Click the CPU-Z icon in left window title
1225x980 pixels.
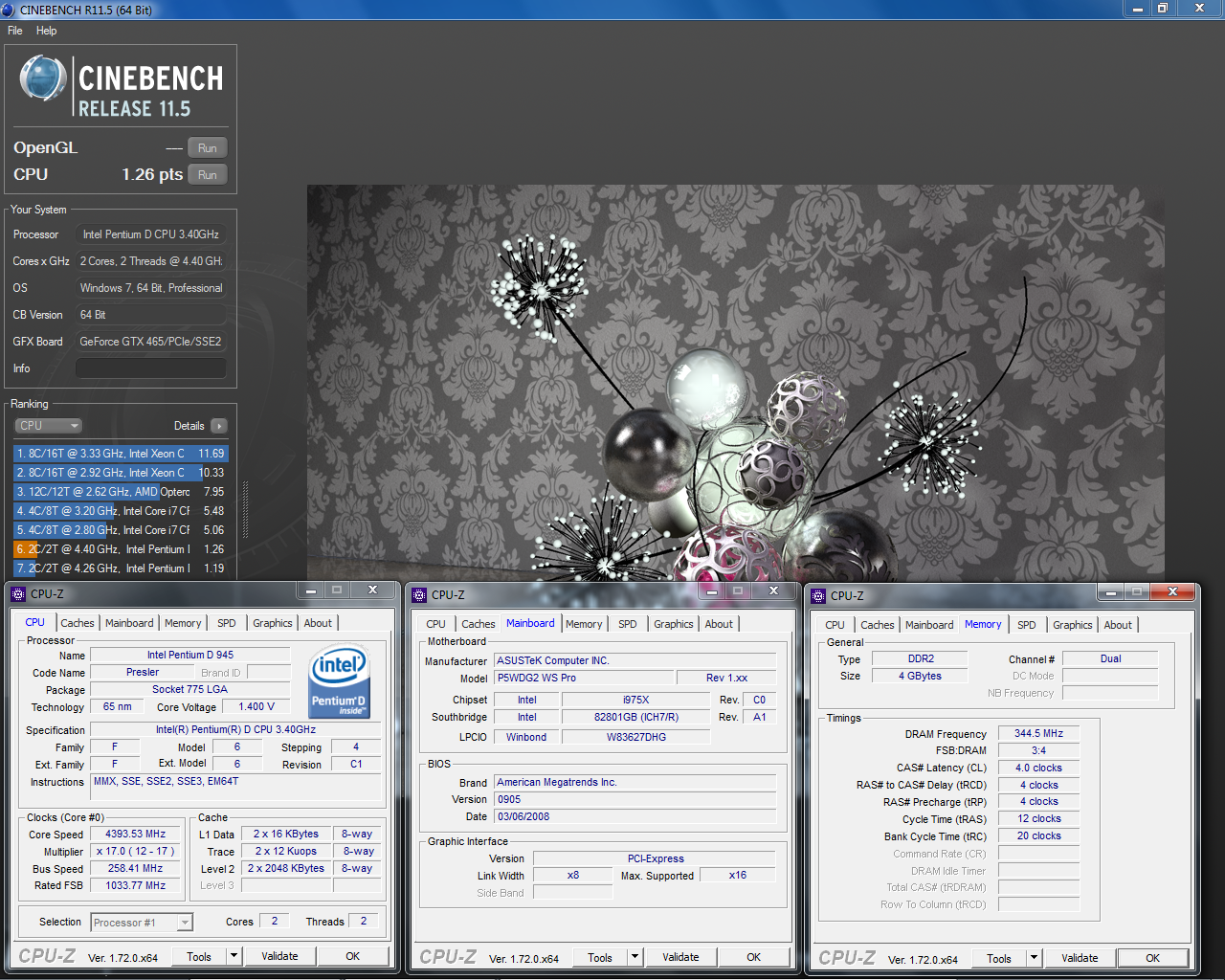coord(18,593)
